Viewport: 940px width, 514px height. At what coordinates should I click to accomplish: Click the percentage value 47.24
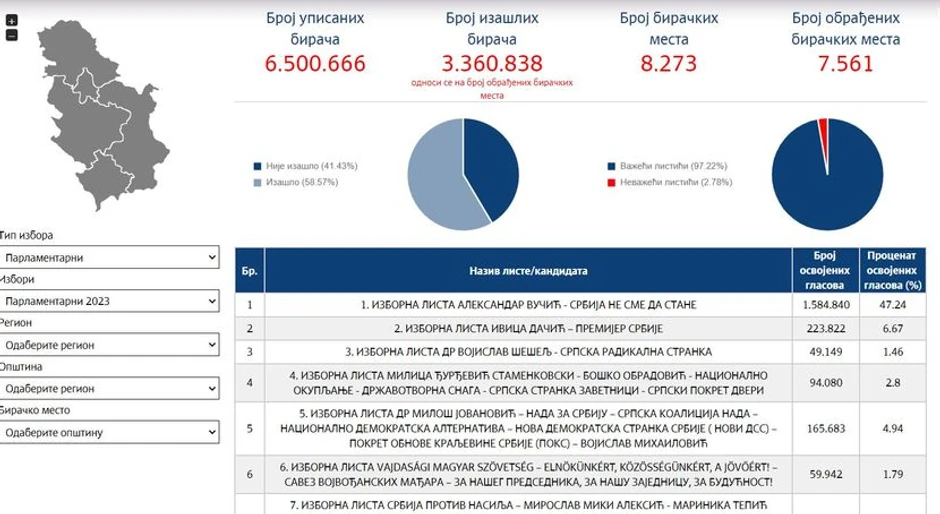[893, 305]
